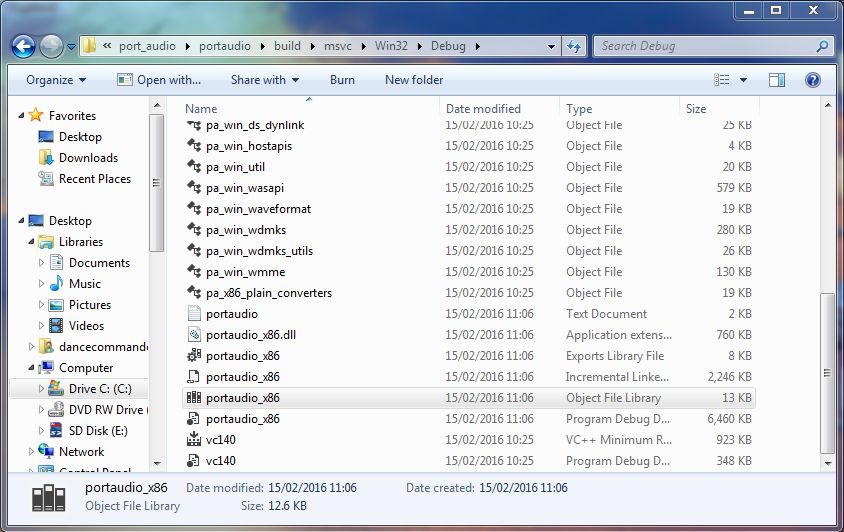Select port_audio in the breadcrumb path

147,46
